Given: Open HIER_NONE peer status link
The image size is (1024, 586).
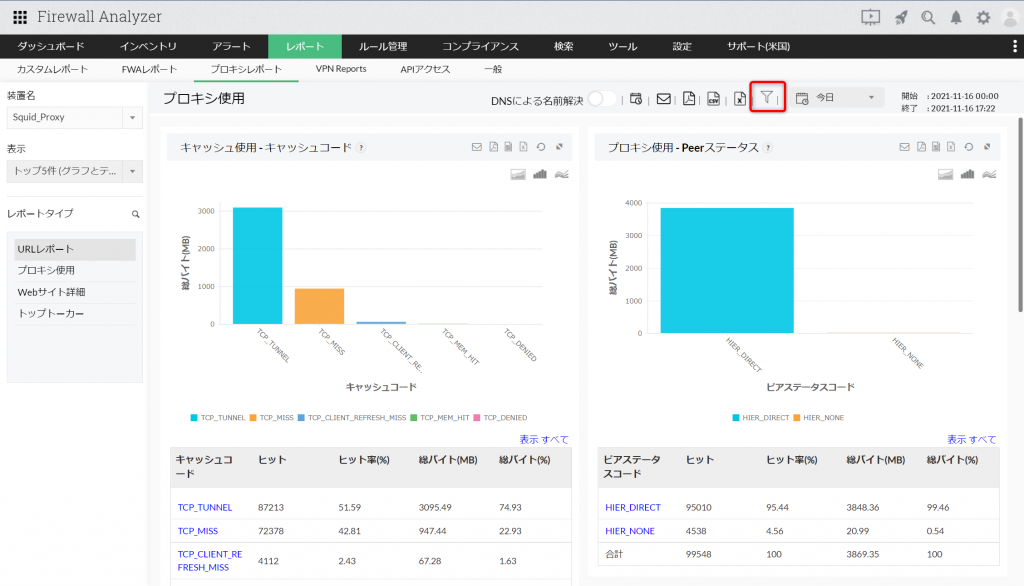Looking at the screenshot, I should (x=630, y=531).
